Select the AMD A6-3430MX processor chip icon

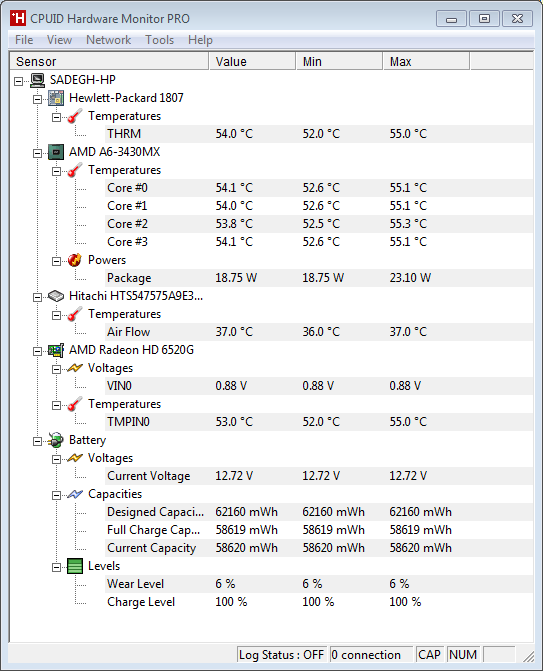click(x=56, y=152)
